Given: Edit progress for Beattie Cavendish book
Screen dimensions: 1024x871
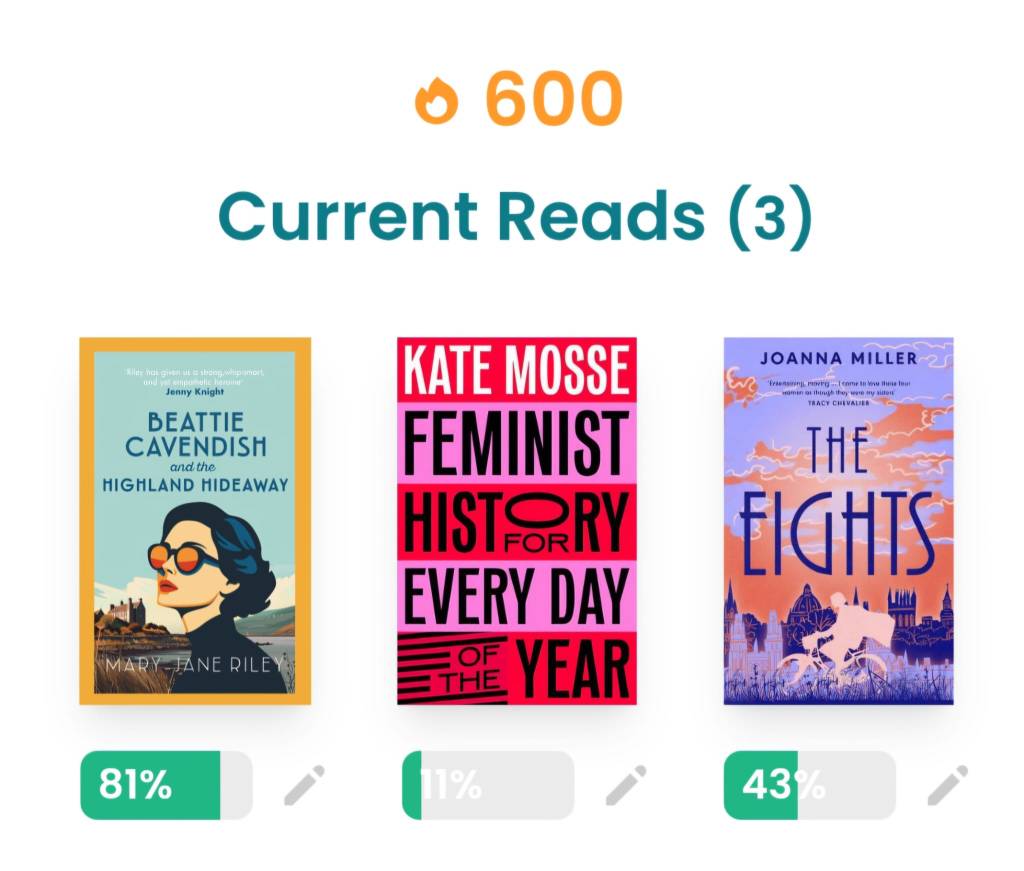Looking at the screenshot, I should click(x=304, y=785).
